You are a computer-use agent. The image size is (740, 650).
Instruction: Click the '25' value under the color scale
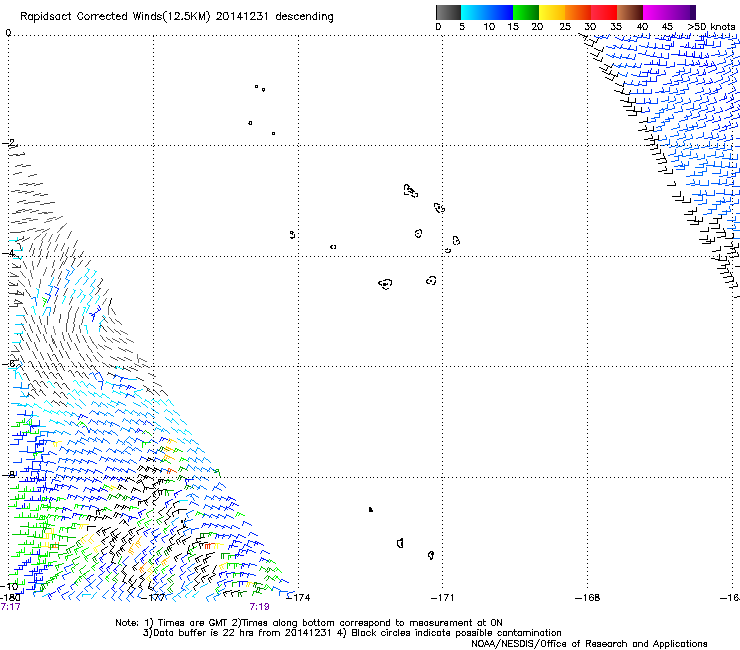tap(565, 26)
